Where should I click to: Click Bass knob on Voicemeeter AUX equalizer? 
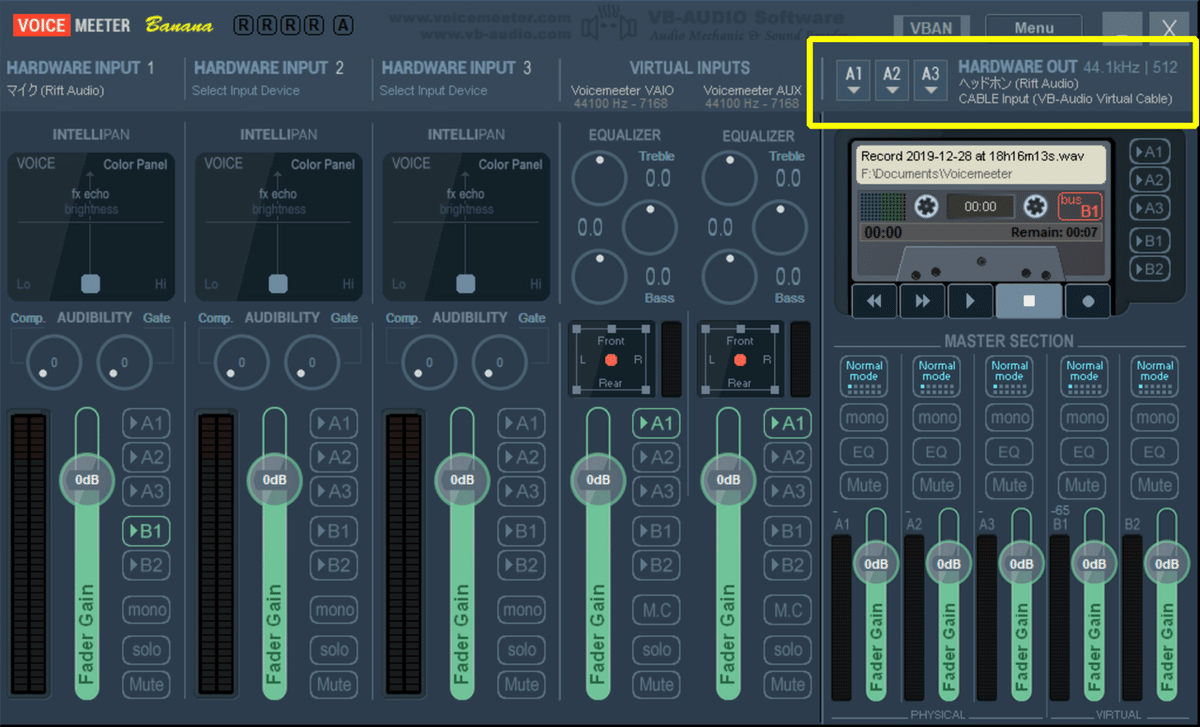click(x=729, y=276)
